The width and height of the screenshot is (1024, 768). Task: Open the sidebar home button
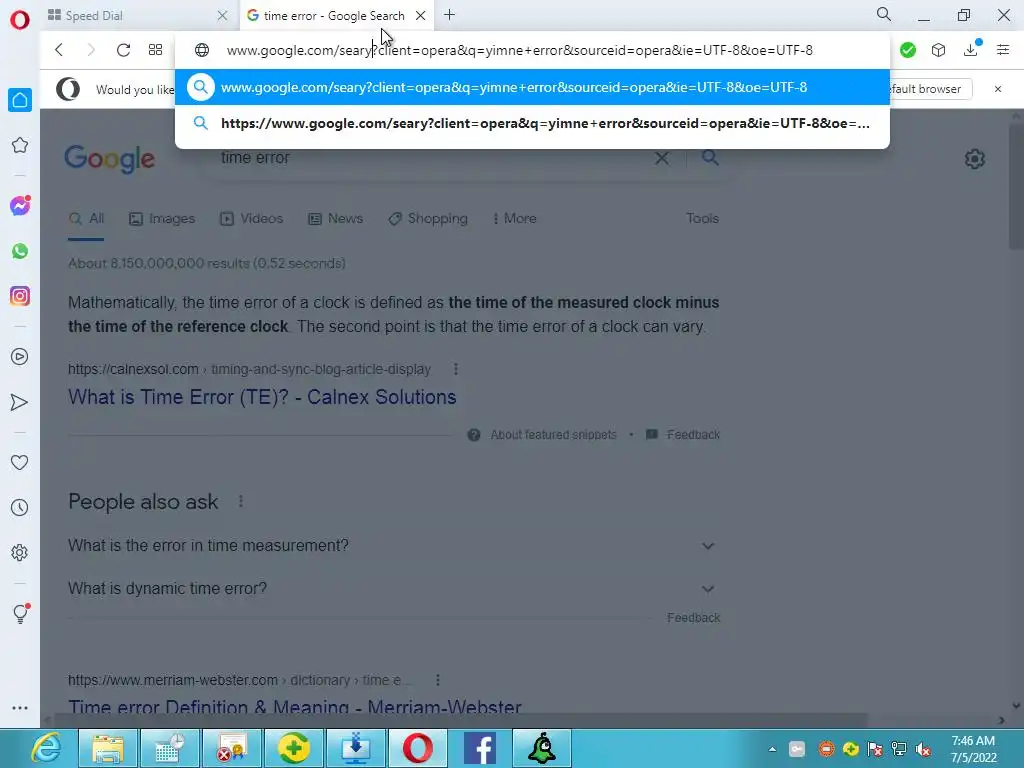(x=20, y=100)
